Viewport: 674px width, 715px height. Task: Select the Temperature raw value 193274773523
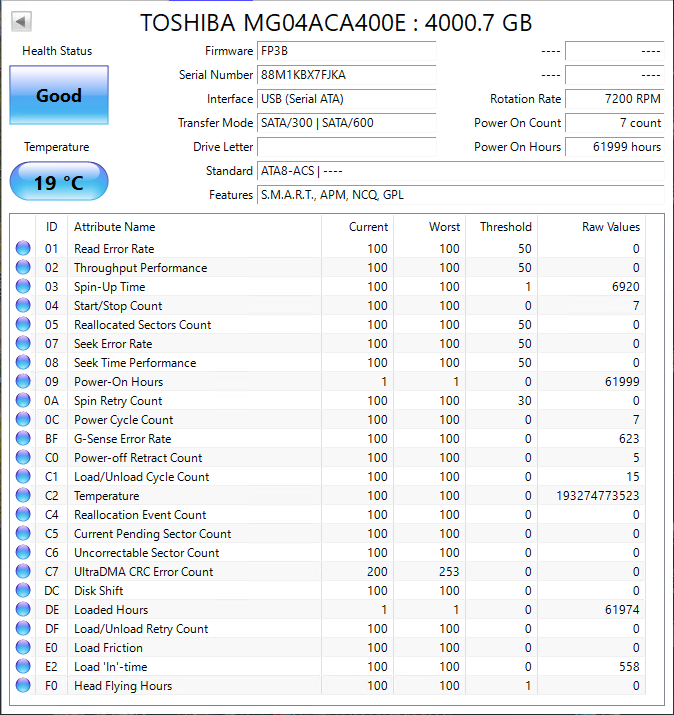coord(597,495)
